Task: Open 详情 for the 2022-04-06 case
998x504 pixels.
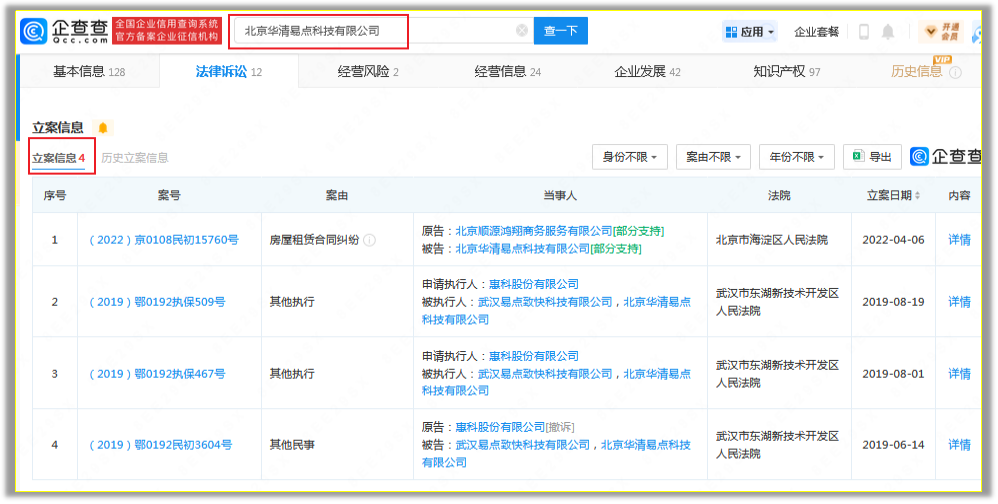Action: point(959,241)
